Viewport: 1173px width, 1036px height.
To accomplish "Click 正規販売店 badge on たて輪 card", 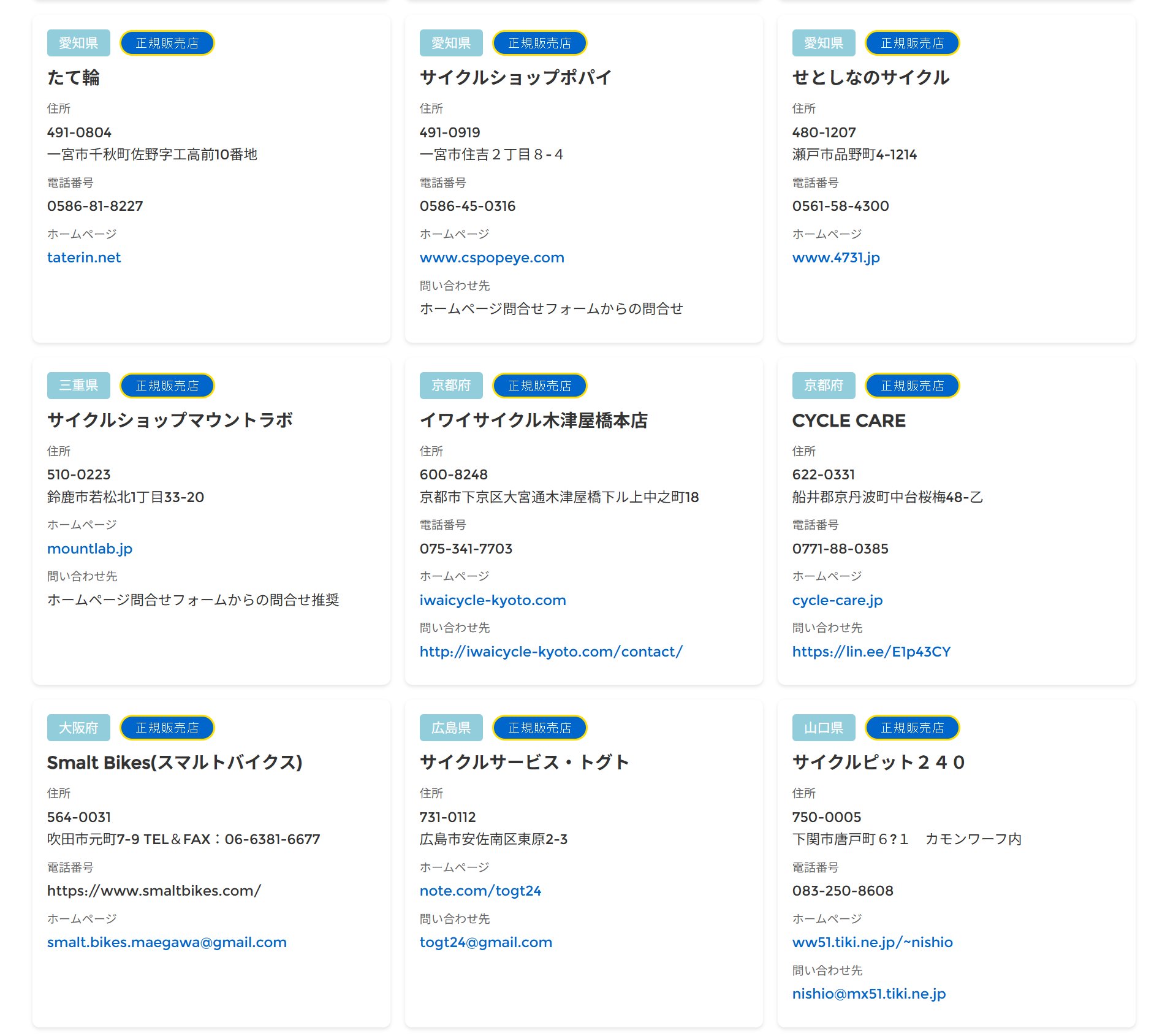I will click(x=167, y=43).
